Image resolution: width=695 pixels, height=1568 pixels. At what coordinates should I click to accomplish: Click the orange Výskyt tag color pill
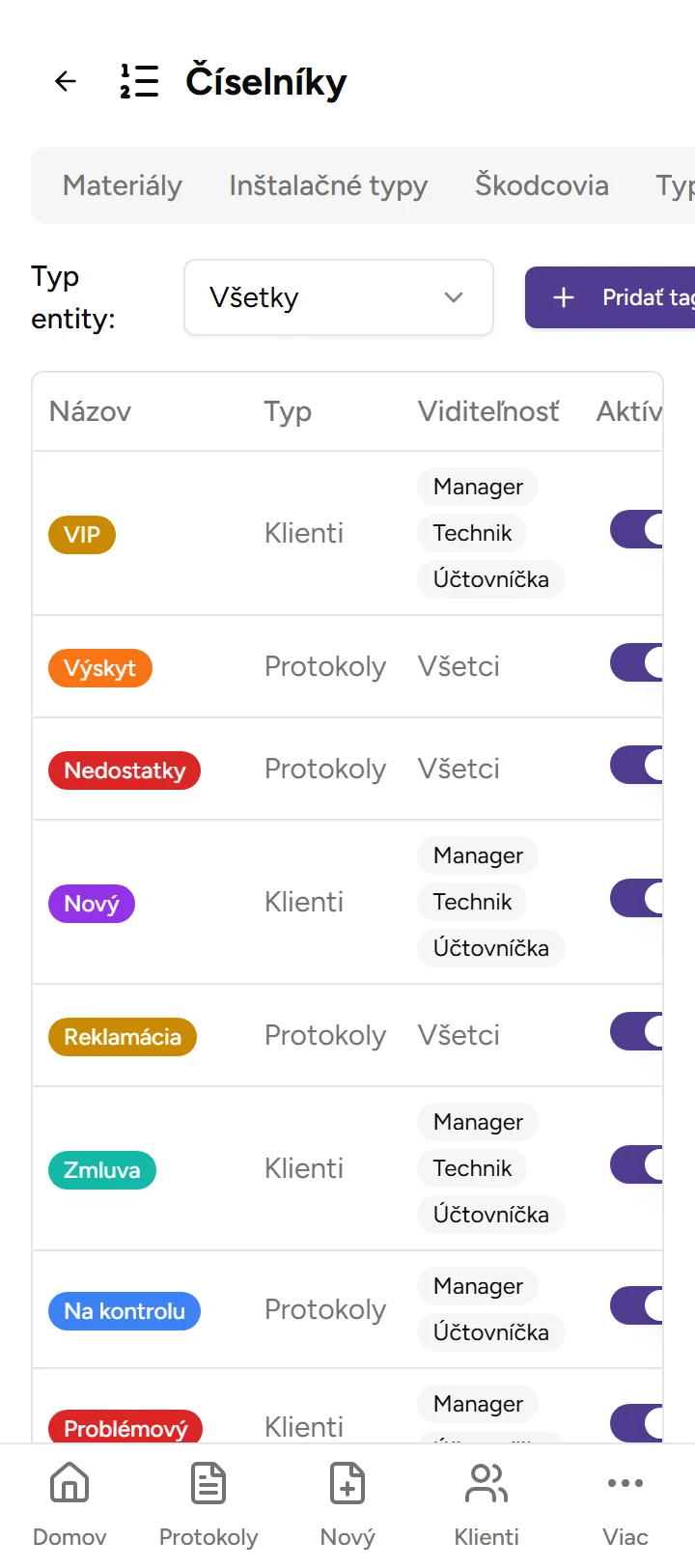(99, 666)
